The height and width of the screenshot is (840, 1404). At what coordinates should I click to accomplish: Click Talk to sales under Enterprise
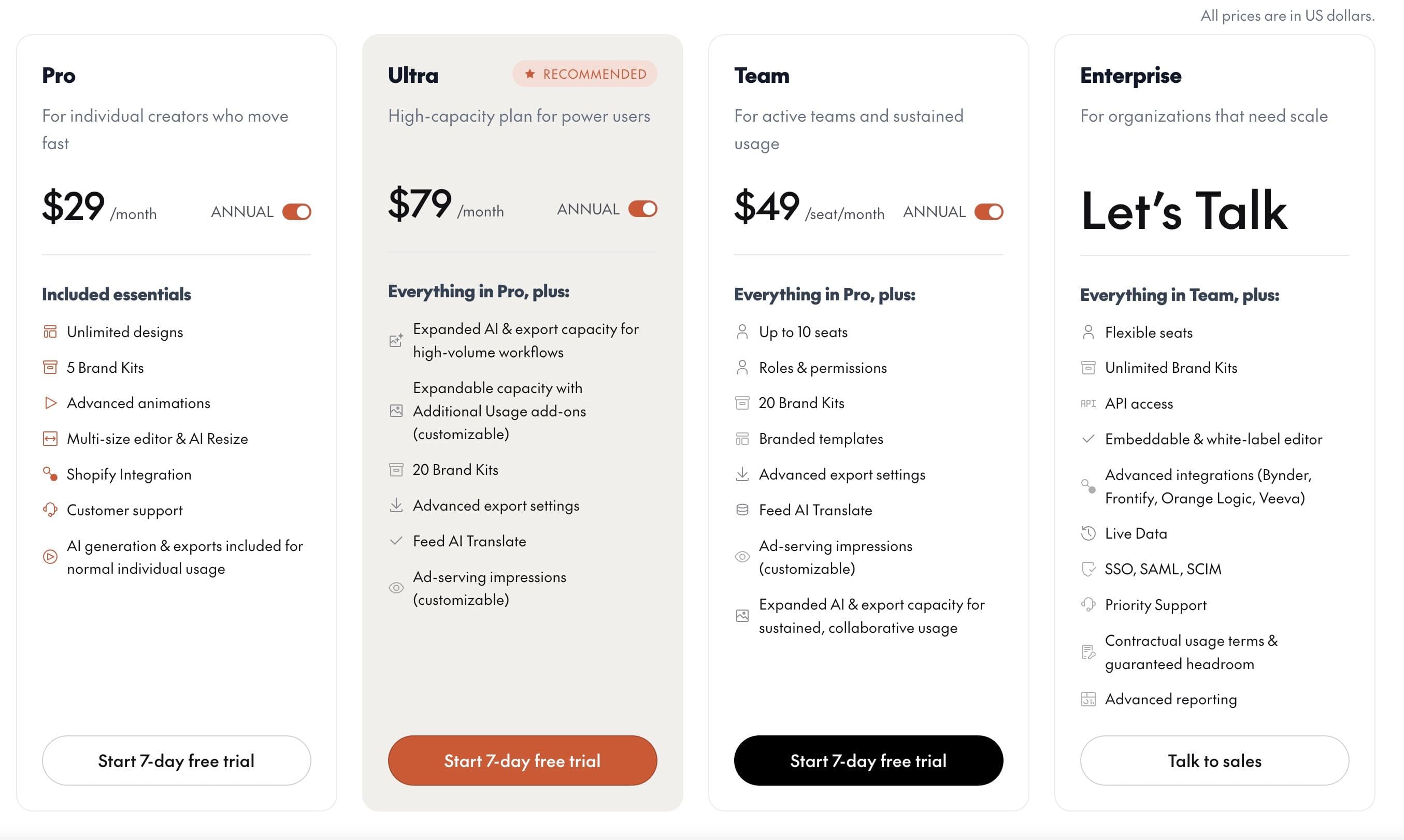pos(1214,761)
